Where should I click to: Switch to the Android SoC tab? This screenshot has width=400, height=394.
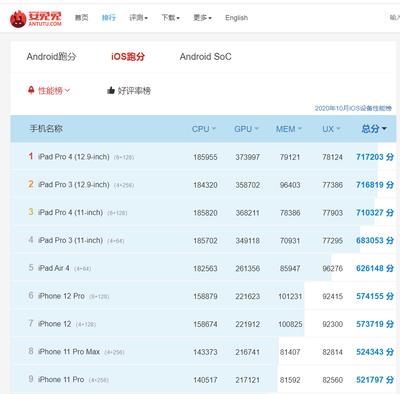[206, 57]
